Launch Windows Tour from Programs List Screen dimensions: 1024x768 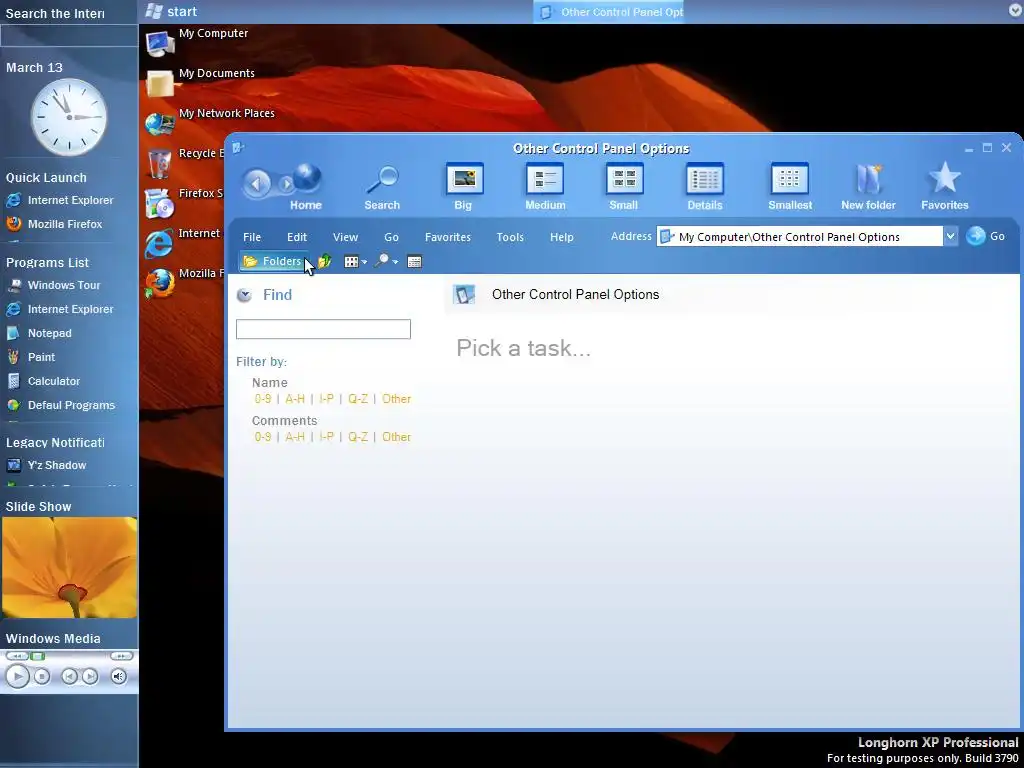pyautogui.click(x=54, y=285)
